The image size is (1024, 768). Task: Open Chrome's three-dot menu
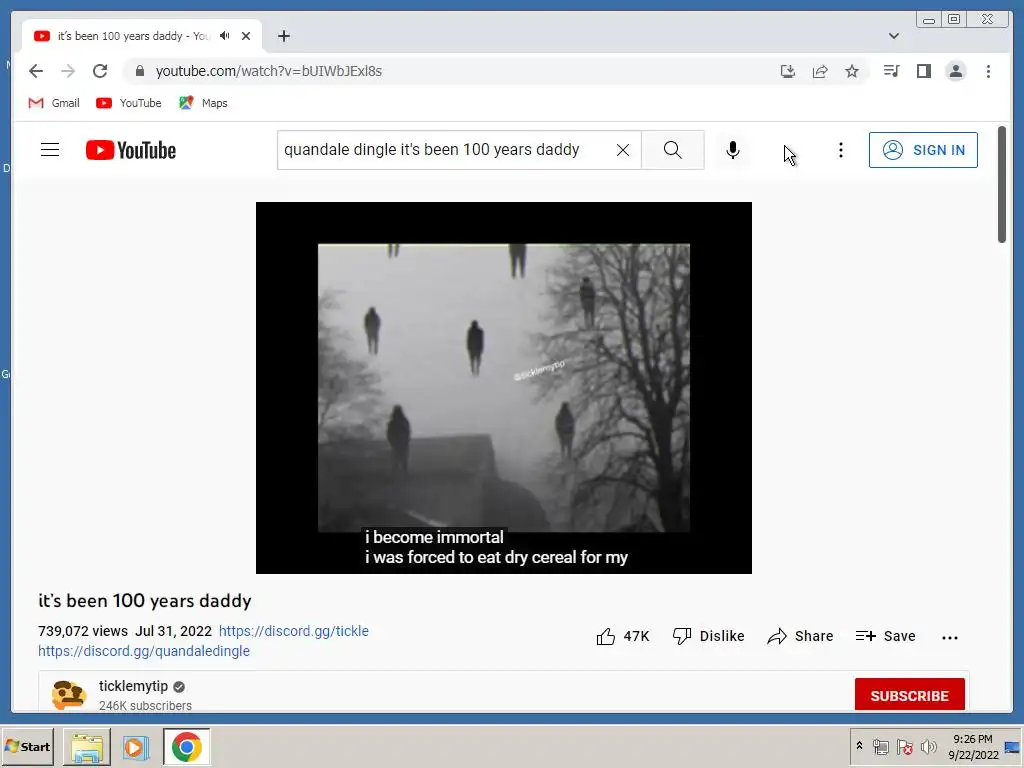point(988,71)
